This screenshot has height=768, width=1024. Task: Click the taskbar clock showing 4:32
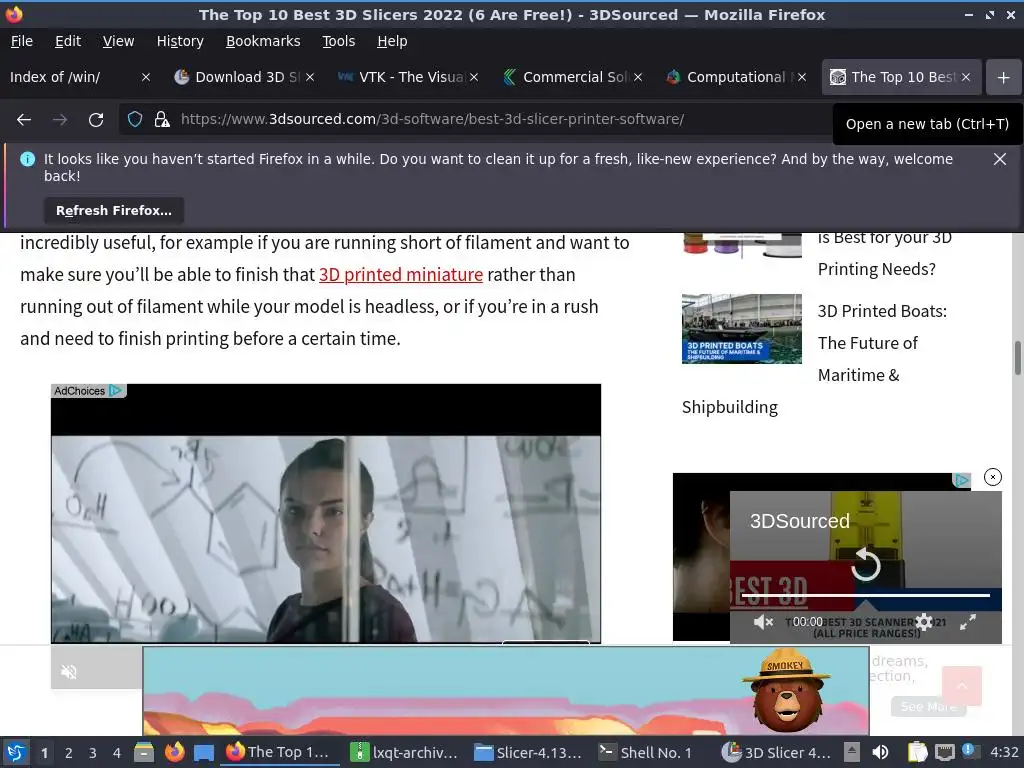point(1004,752)
